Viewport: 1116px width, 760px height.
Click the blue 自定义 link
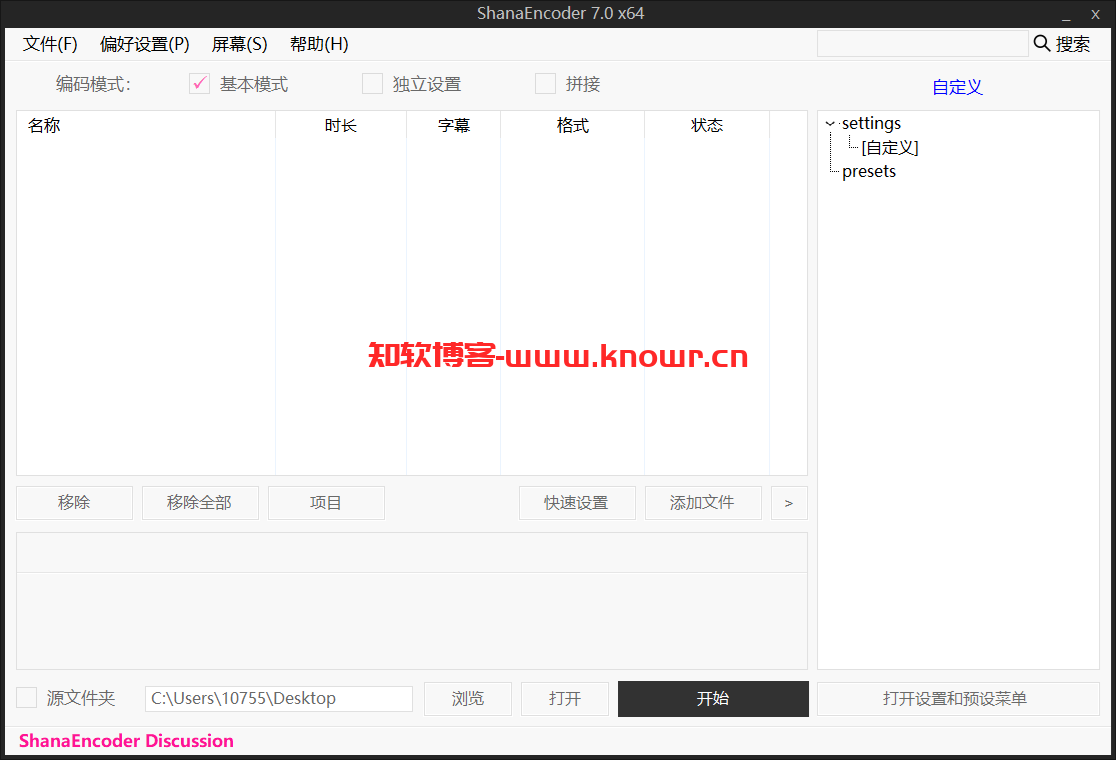(x=957, y=87)
